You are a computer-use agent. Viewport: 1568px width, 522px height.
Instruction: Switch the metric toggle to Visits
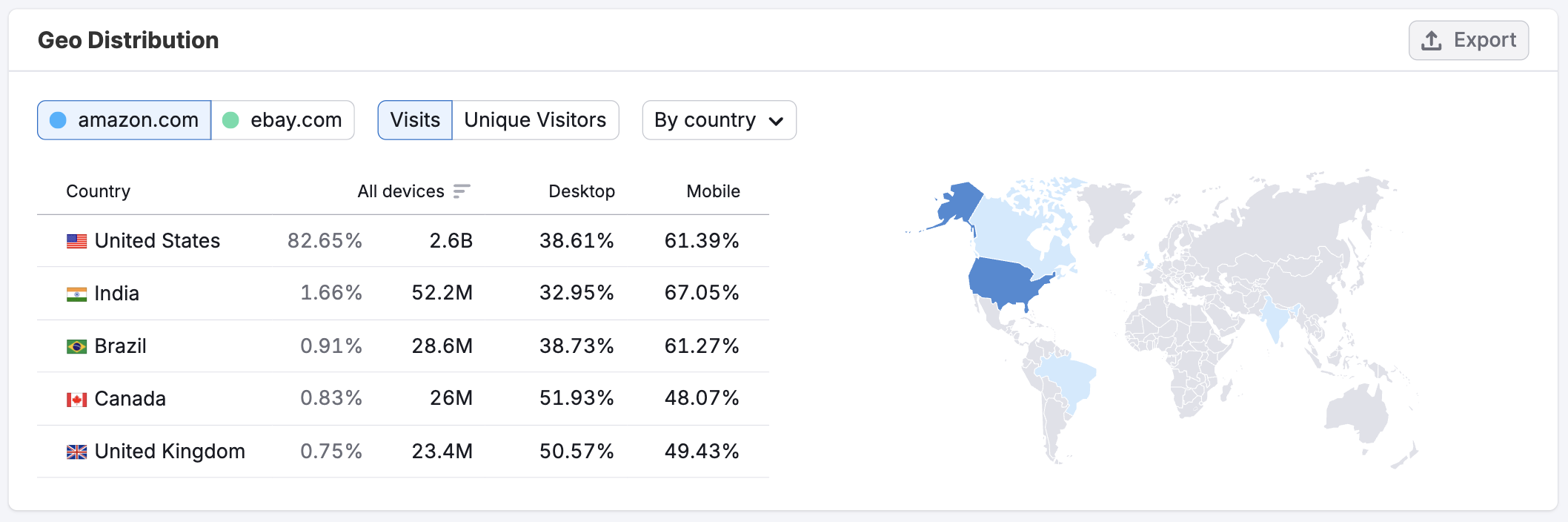[414, 119]
